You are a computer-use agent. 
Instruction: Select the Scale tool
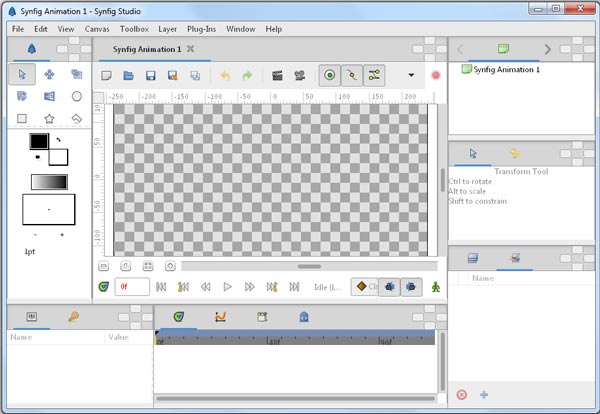coord(77,74)
